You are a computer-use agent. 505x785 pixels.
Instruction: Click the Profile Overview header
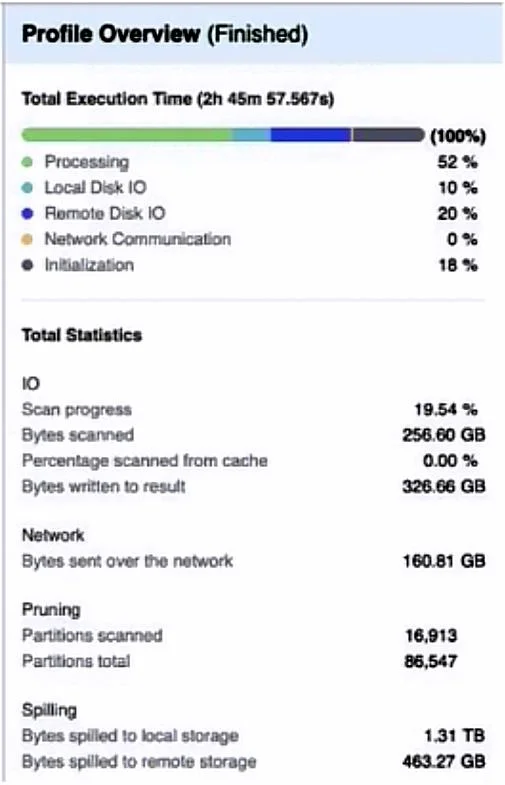165,35
